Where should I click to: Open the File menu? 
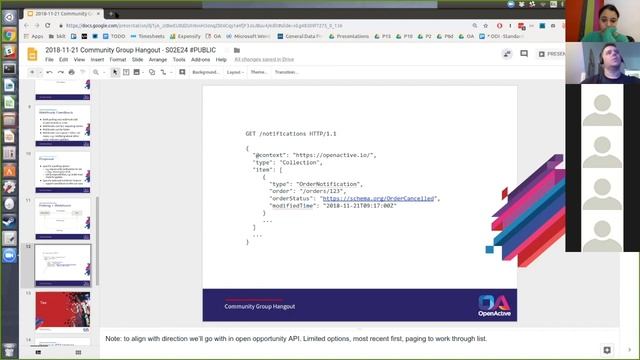[49, 60]
